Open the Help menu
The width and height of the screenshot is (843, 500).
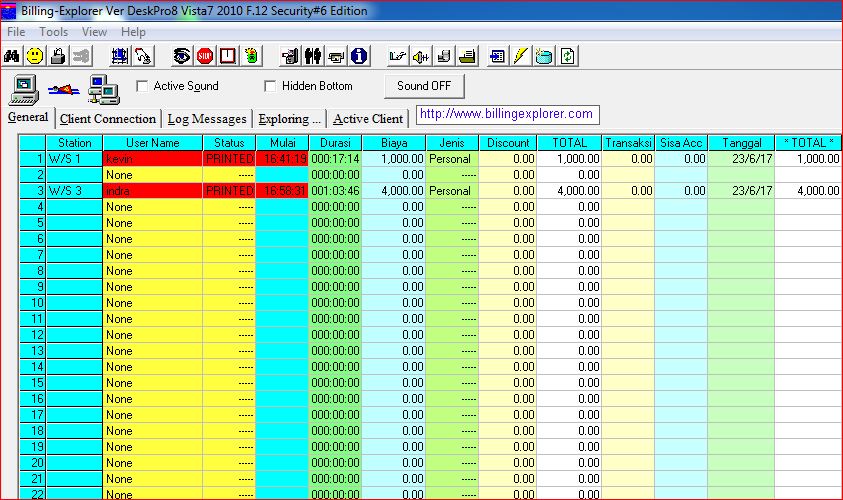tap(133, 32)
